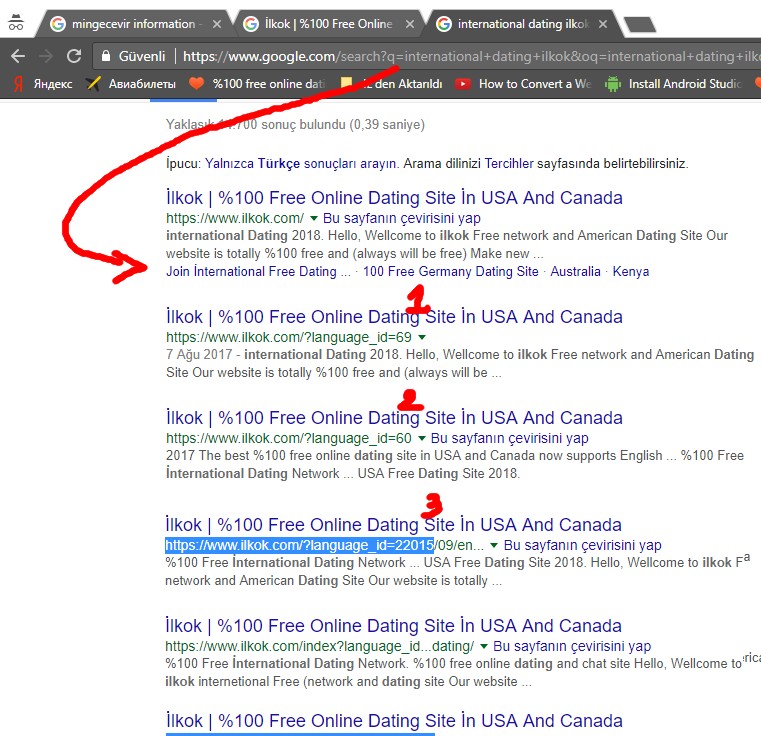
Task: Click the 100 Free Germany Dating Site sitelink
Action: click(450, 271)
